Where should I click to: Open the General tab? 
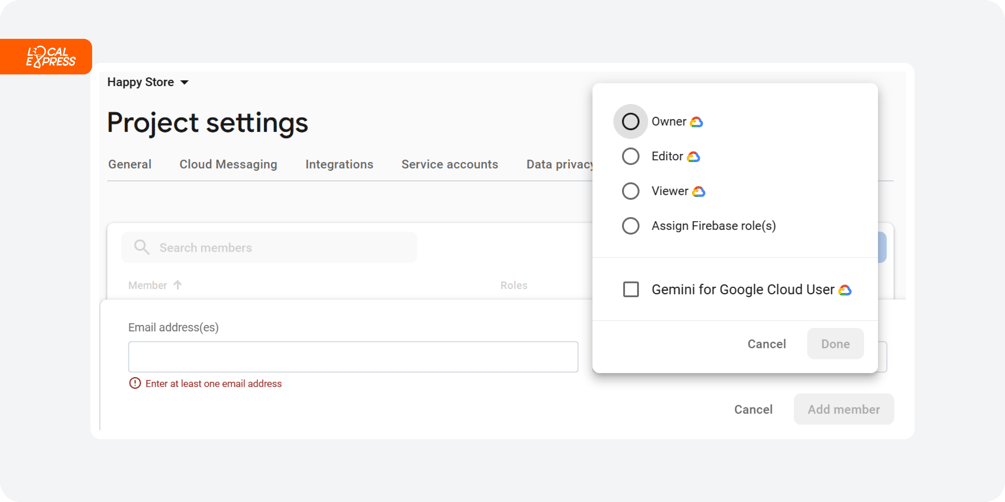click(x=129, y=165)
